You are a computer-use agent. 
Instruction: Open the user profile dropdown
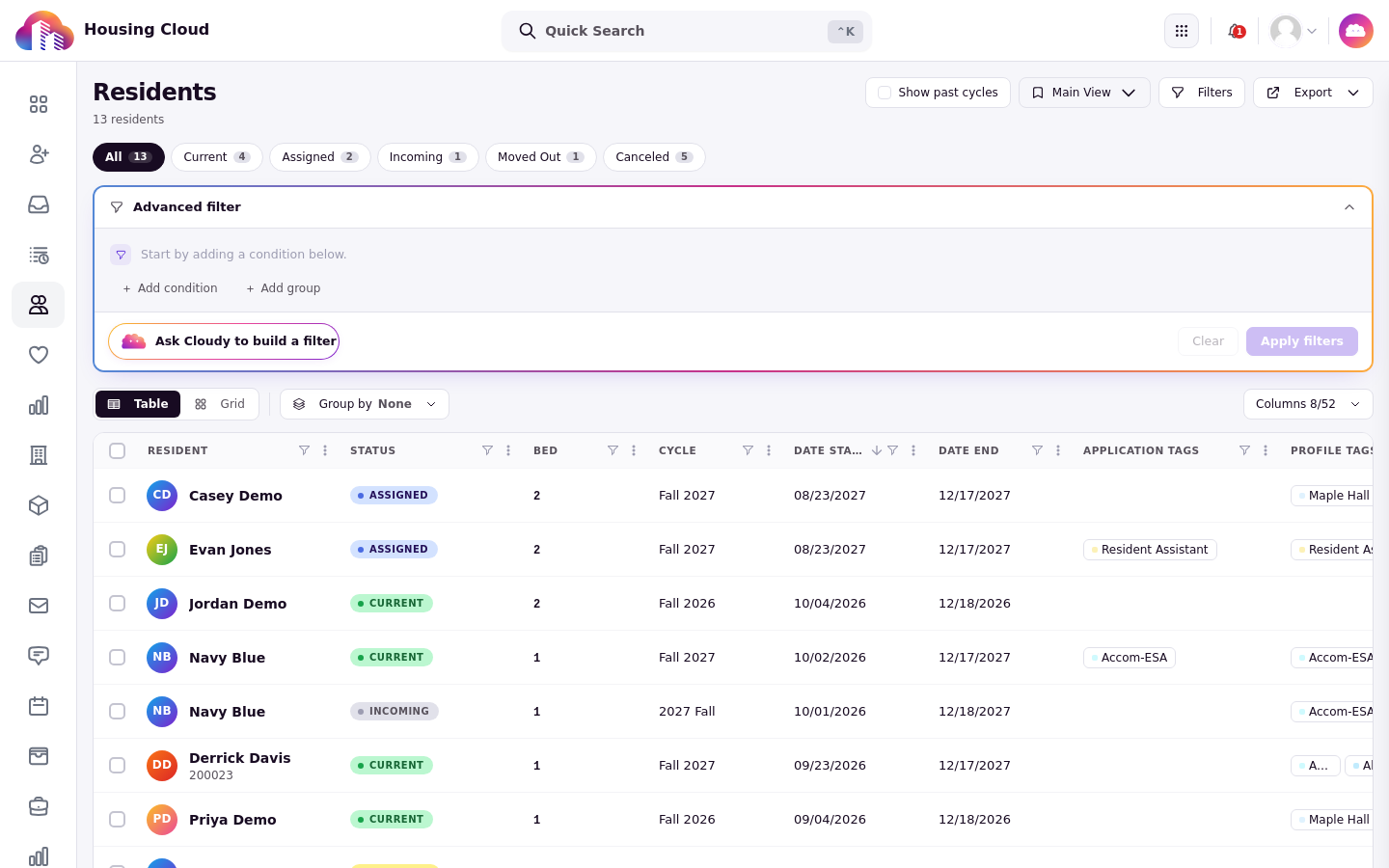point(1294,31)
